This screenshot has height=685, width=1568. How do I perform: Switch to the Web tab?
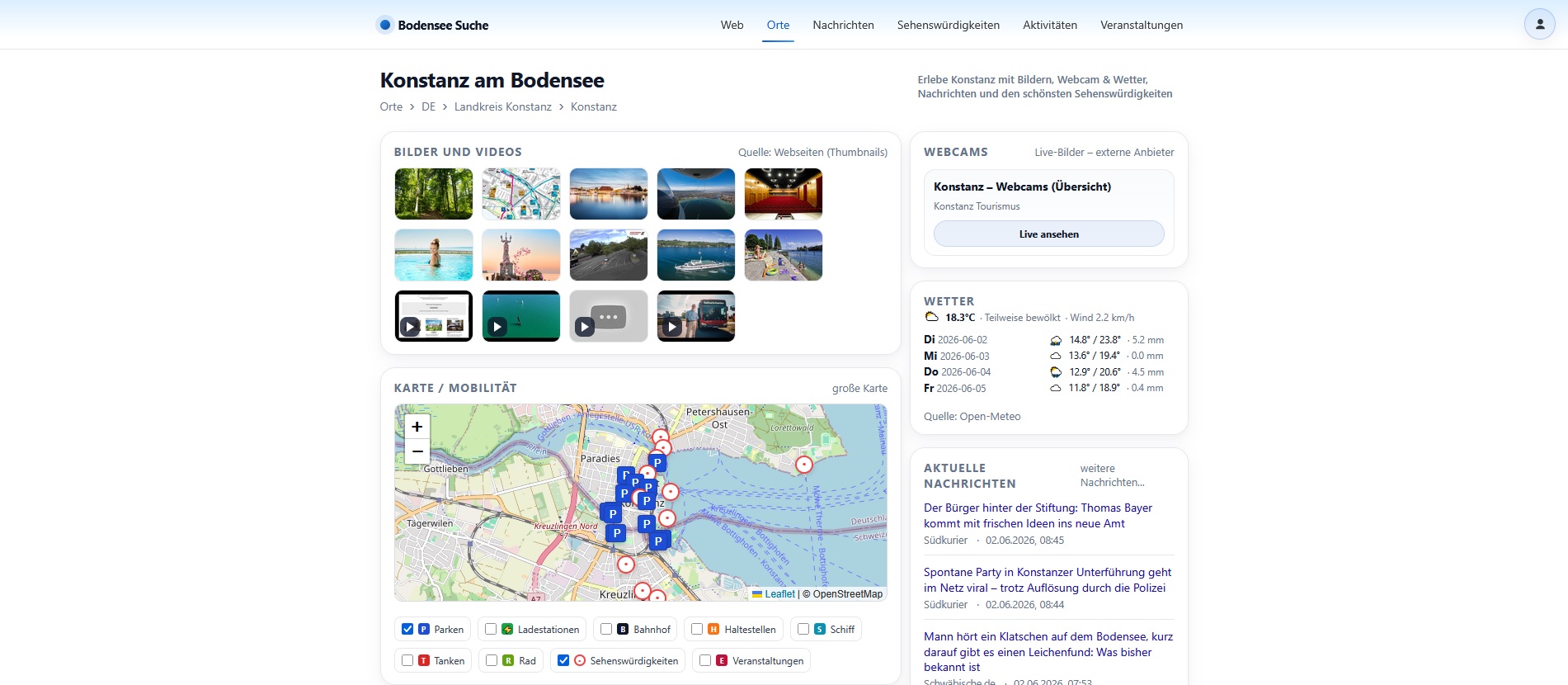[x=732, y=25]
